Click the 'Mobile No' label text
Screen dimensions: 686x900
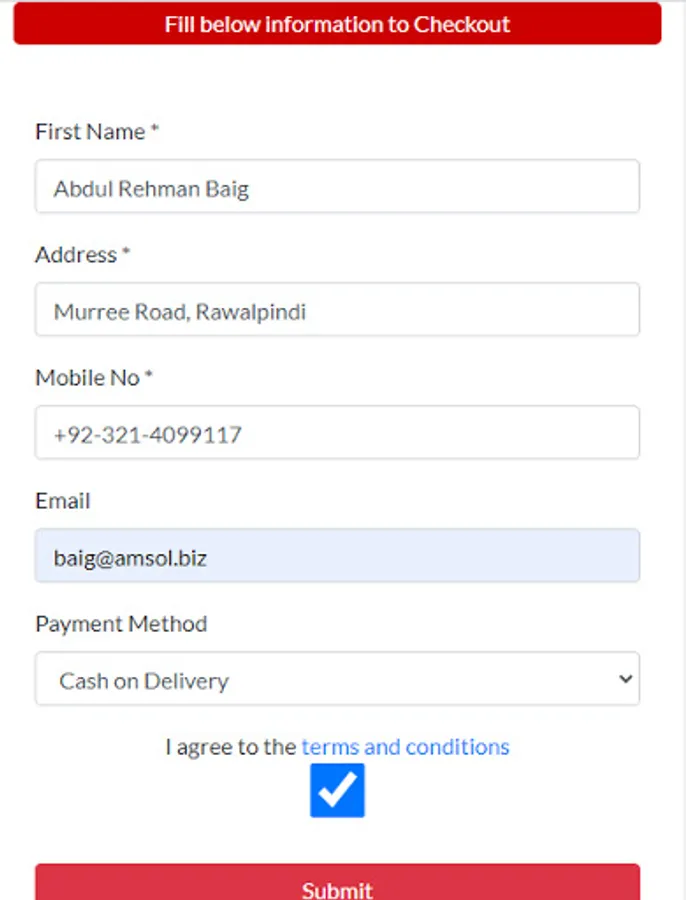pos(87,378)
